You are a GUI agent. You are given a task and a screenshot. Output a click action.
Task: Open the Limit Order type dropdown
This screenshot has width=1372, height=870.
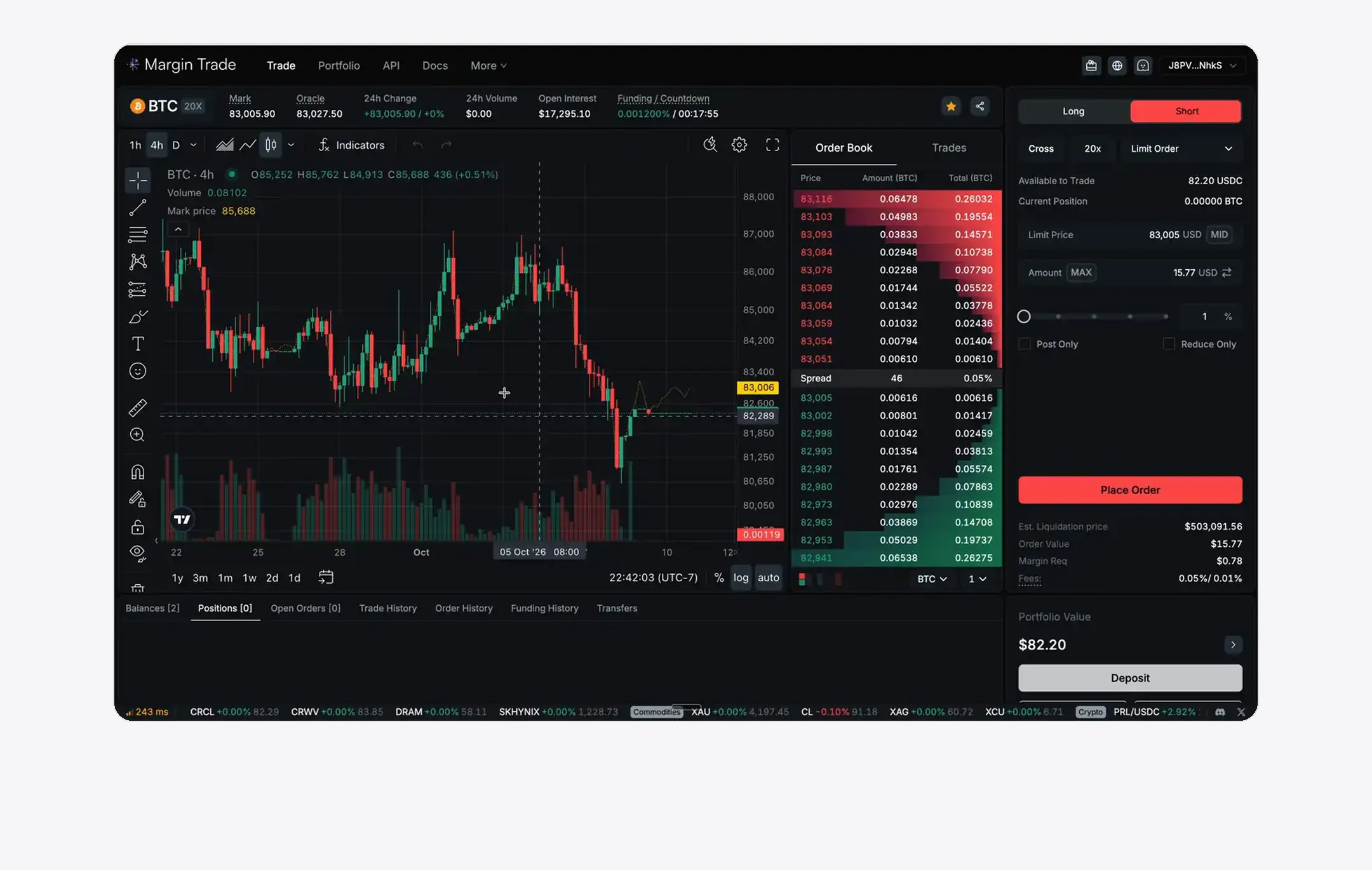[1182, 149]
